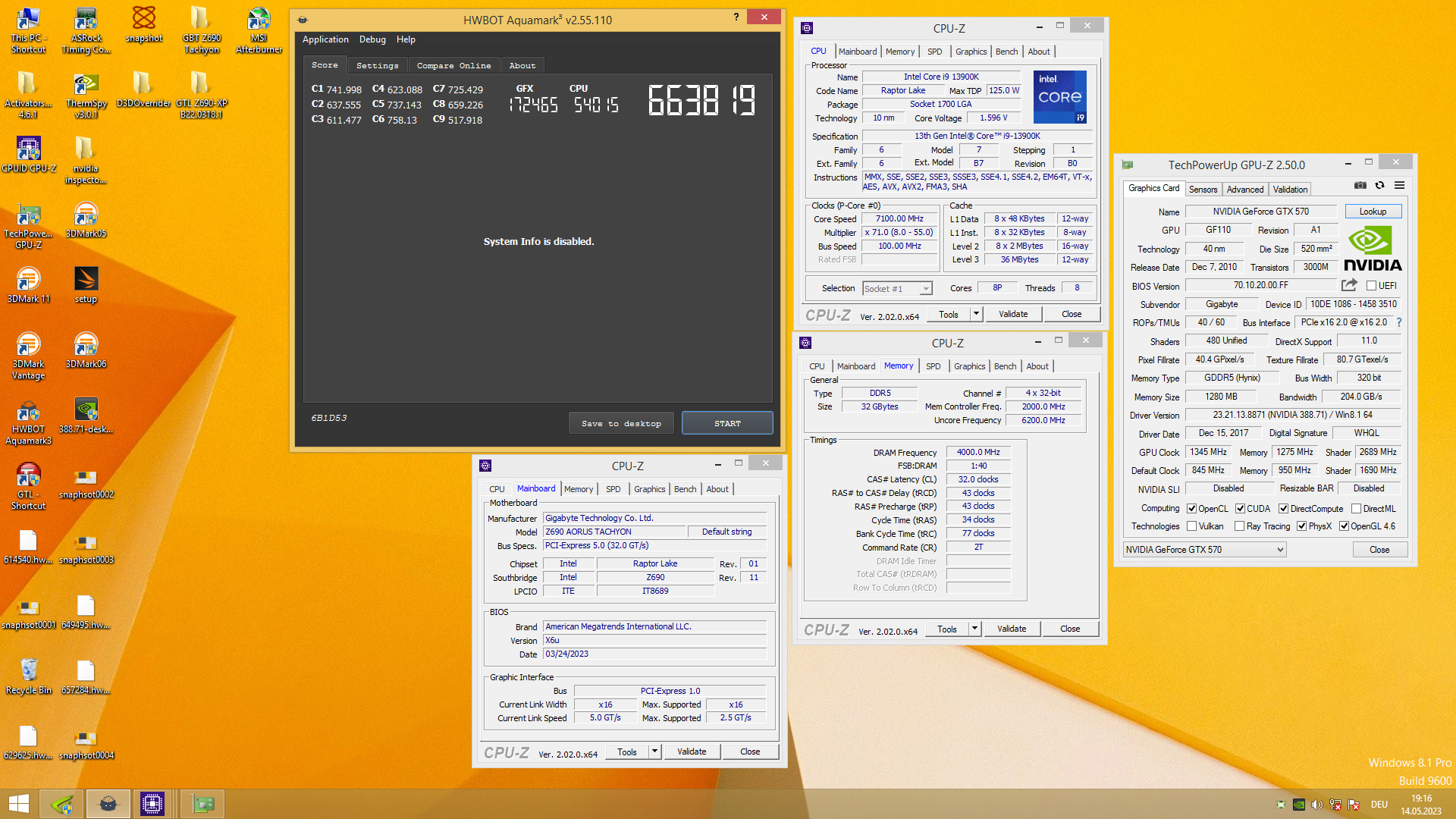Screen dimensions: 1456x819
Task: Click volume speaker icon in system tray
Action: 1316,805
